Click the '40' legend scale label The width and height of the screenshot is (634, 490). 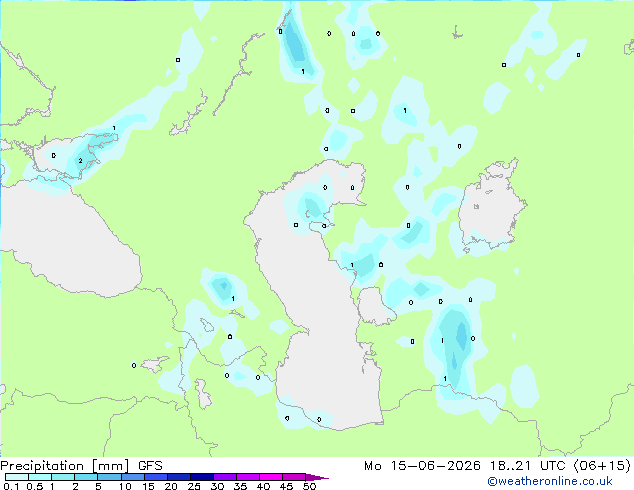(263, 486)
